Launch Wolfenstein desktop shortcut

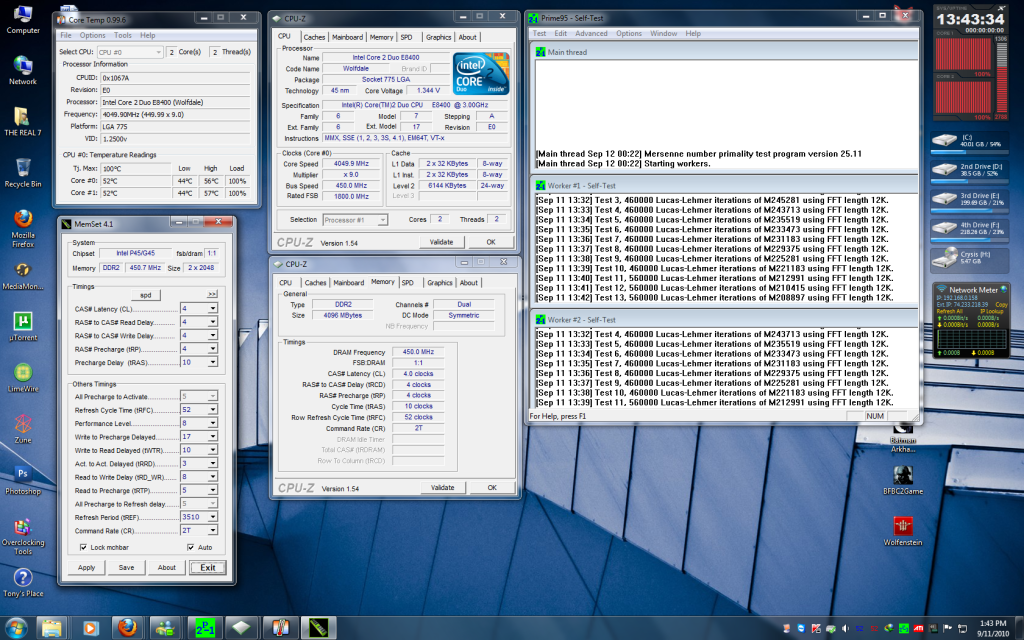click(903, 531)
